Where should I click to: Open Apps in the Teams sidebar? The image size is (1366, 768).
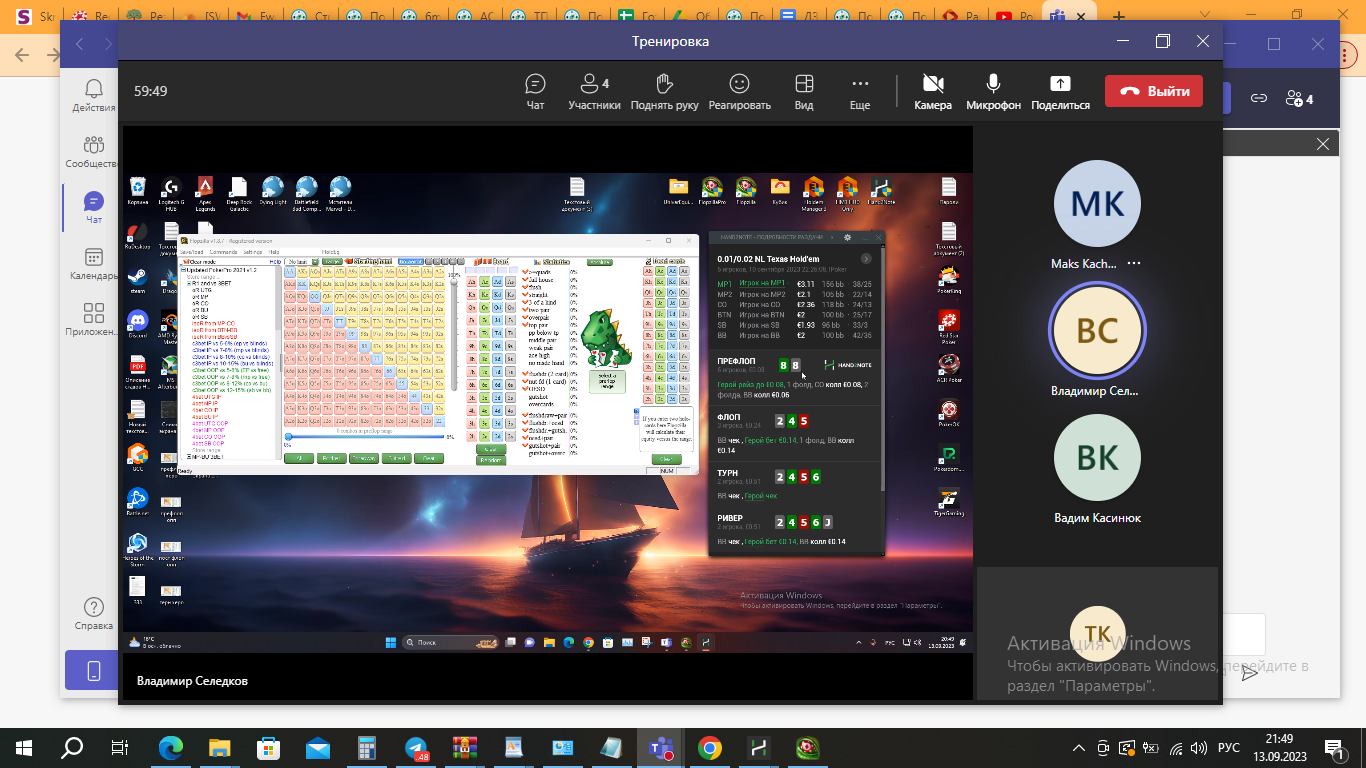(x=94, y=320)
